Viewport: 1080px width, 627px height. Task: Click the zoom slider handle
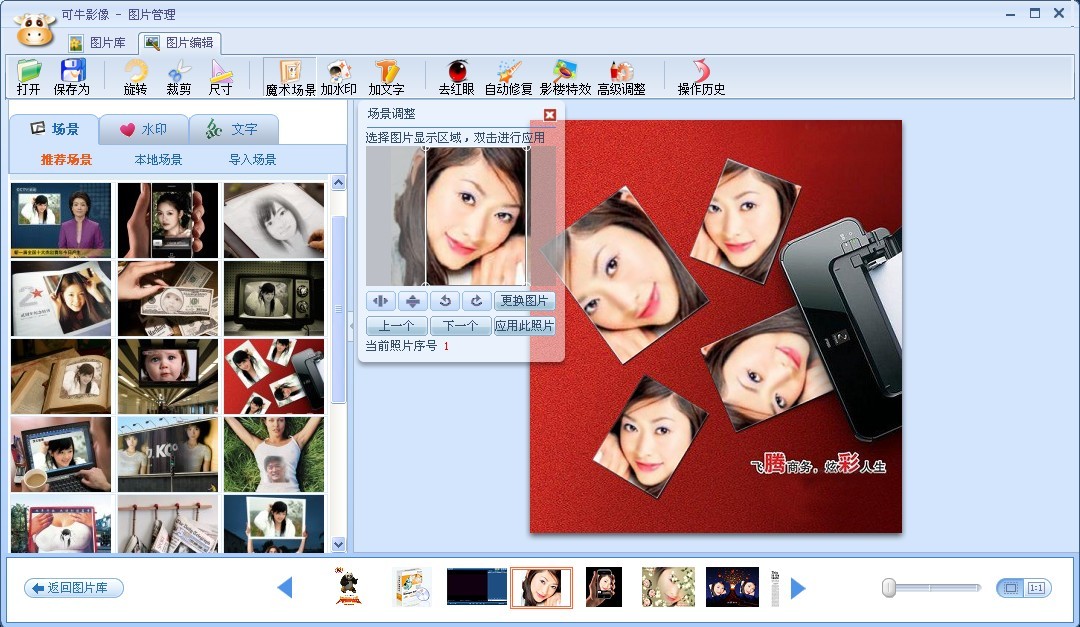(889, 588)
